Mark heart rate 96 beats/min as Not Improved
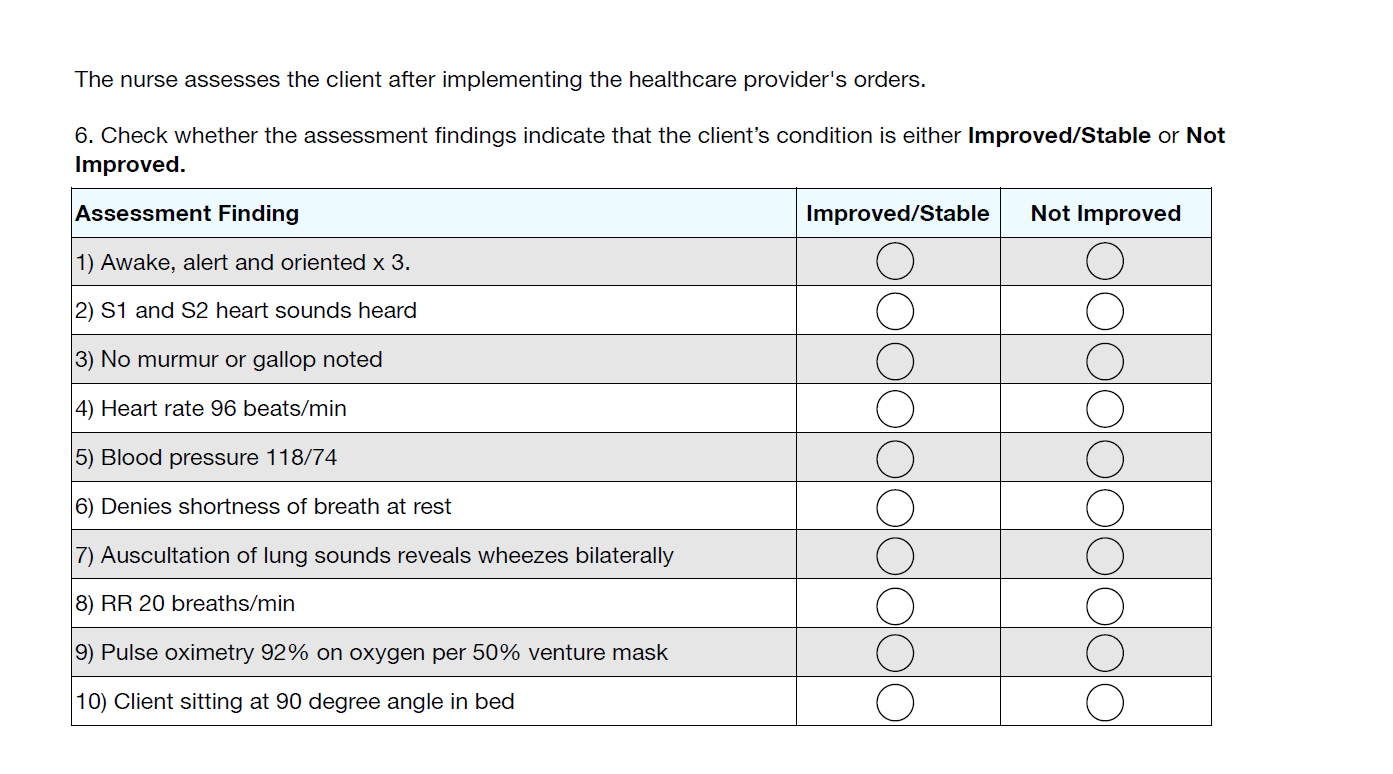The height and width of the screenshot is (774, 1393). tap(1105, 408)
